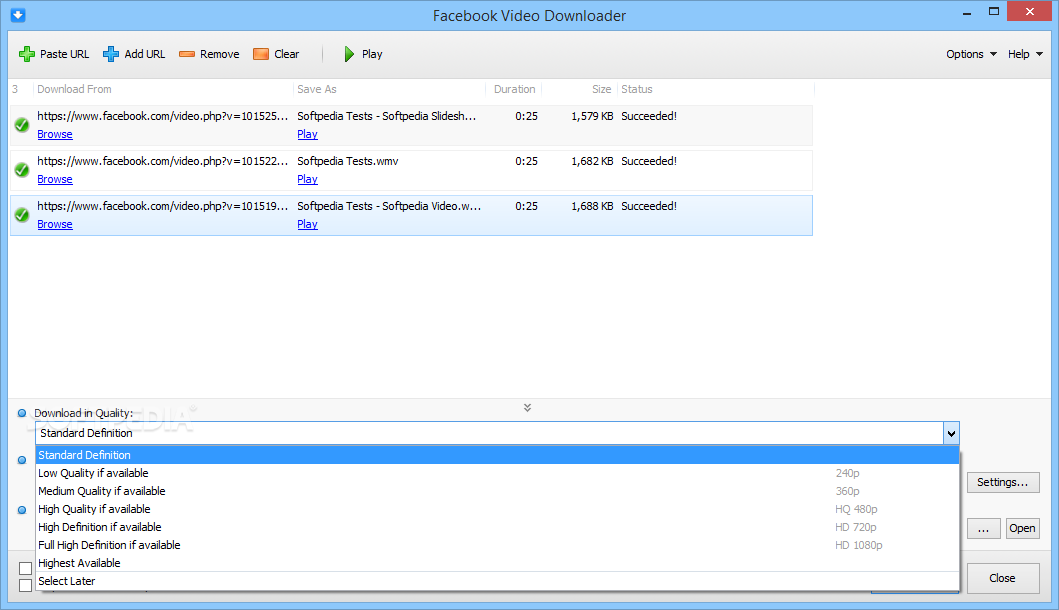Click the 1,579 KB size value
1059x610 pixels.
click(x=592, y=116)
